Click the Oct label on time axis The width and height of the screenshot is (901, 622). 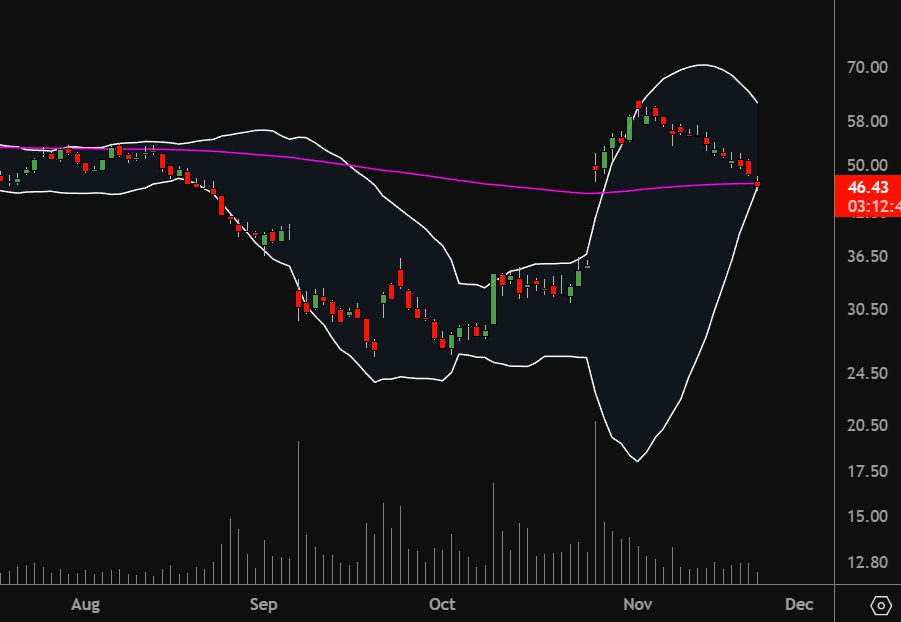(442, 605)
